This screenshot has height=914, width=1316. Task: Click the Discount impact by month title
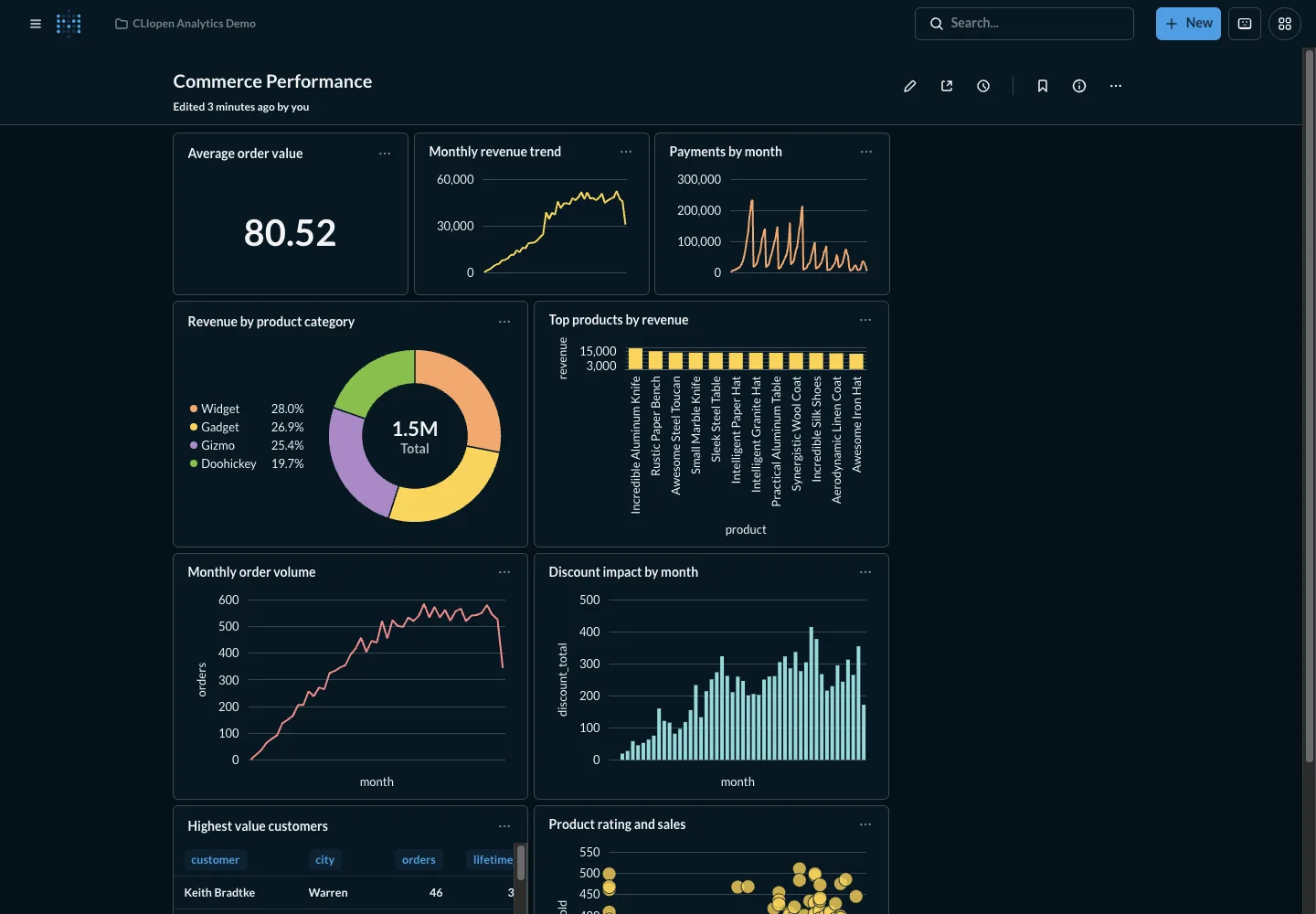622,572
